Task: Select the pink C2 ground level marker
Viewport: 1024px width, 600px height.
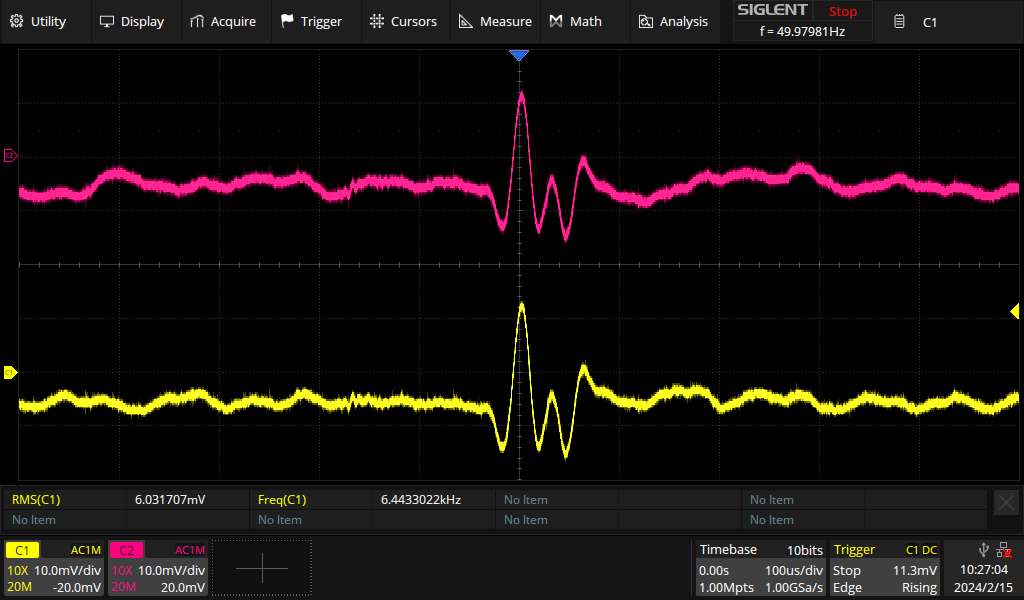Action: [x=10, y=155]
